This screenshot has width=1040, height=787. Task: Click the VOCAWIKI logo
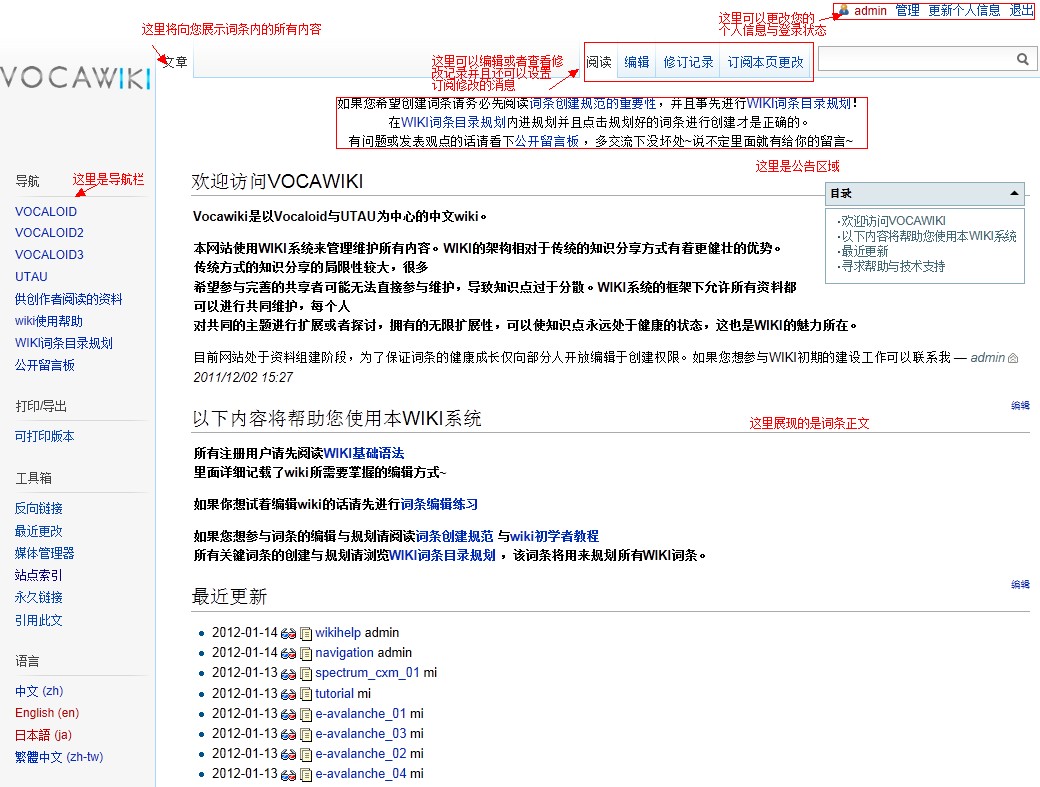click(76, 78)
